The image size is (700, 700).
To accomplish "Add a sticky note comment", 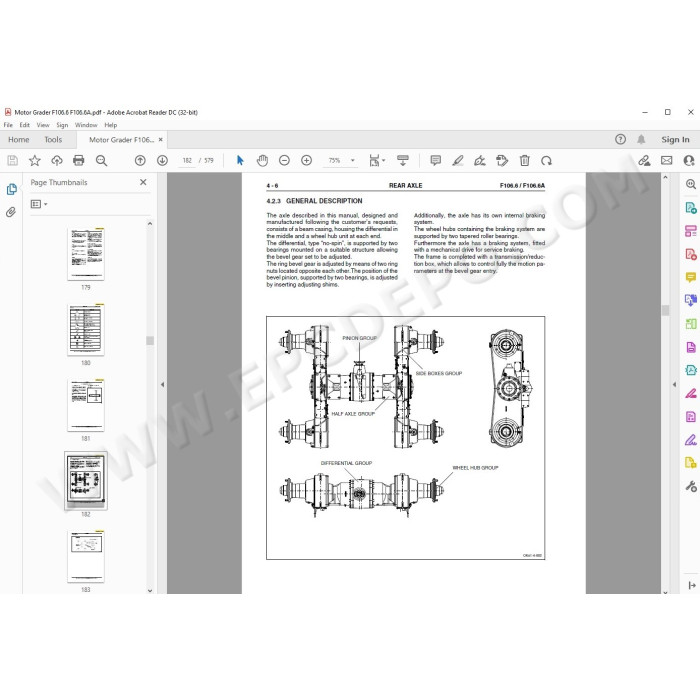I will point(435,160).
